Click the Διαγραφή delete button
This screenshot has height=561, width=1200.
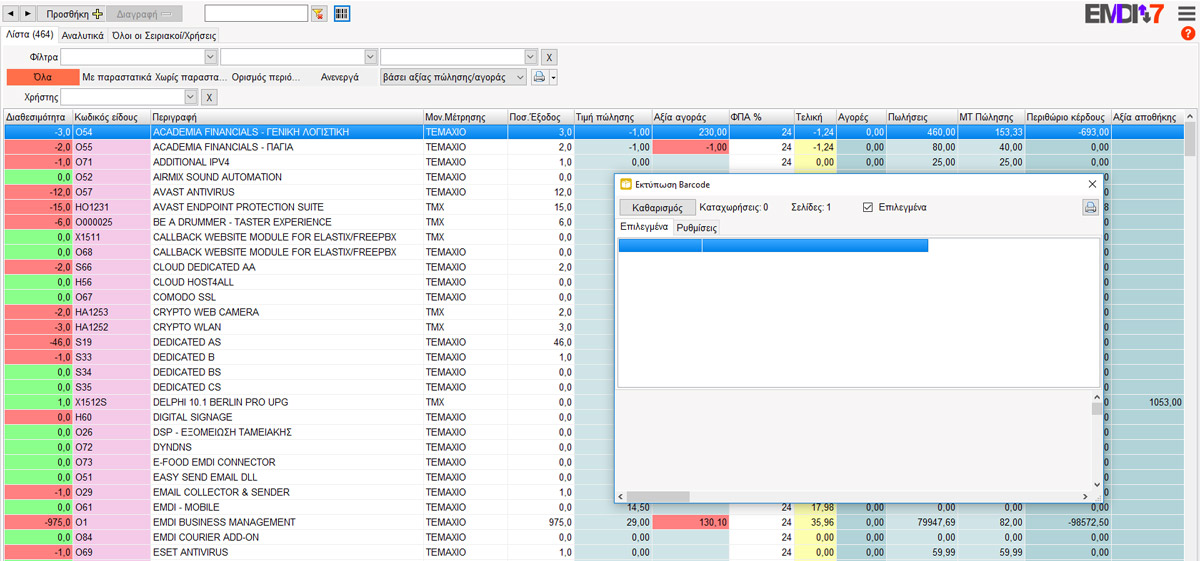tap(144, 14)
